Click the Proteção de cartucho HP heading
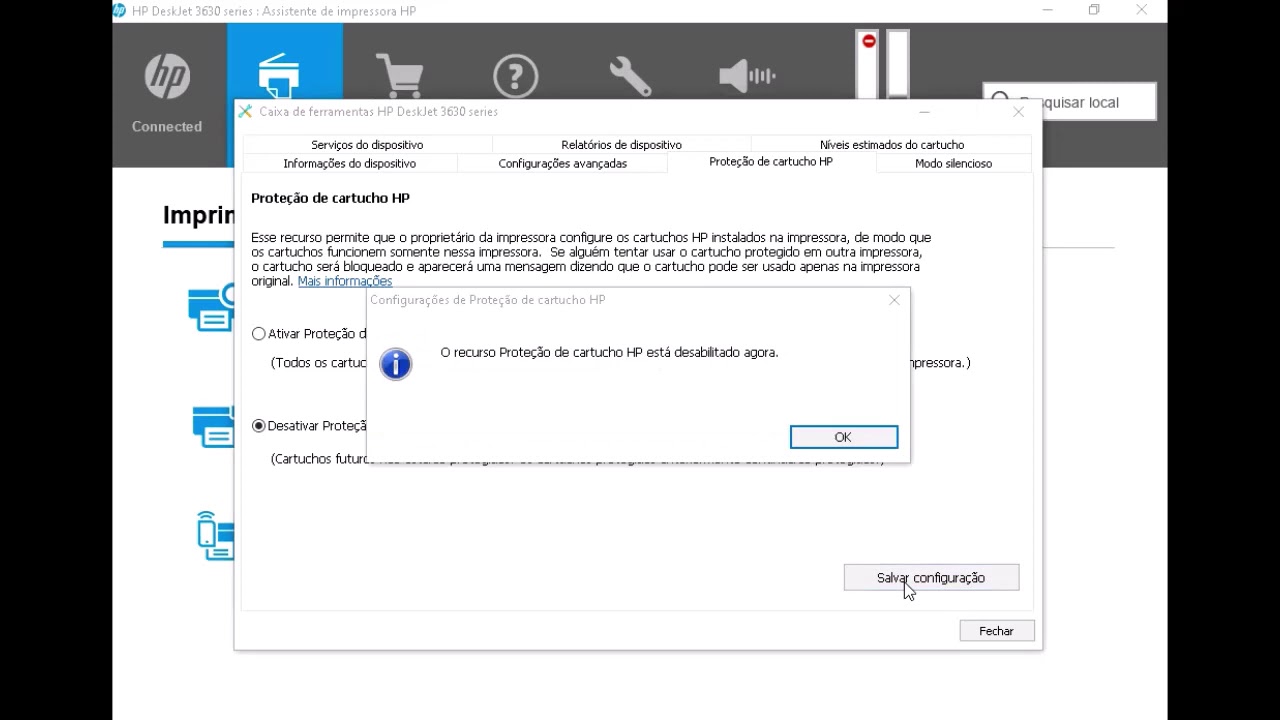The height and width of the screenshot is (720, 1280). click(330, 199)
